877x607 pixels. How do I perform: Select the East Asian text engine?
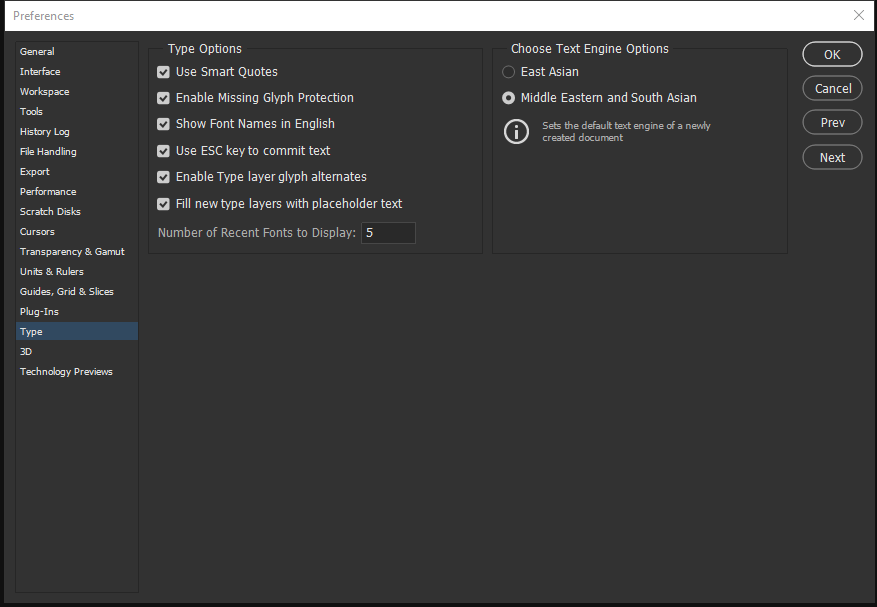509,72
